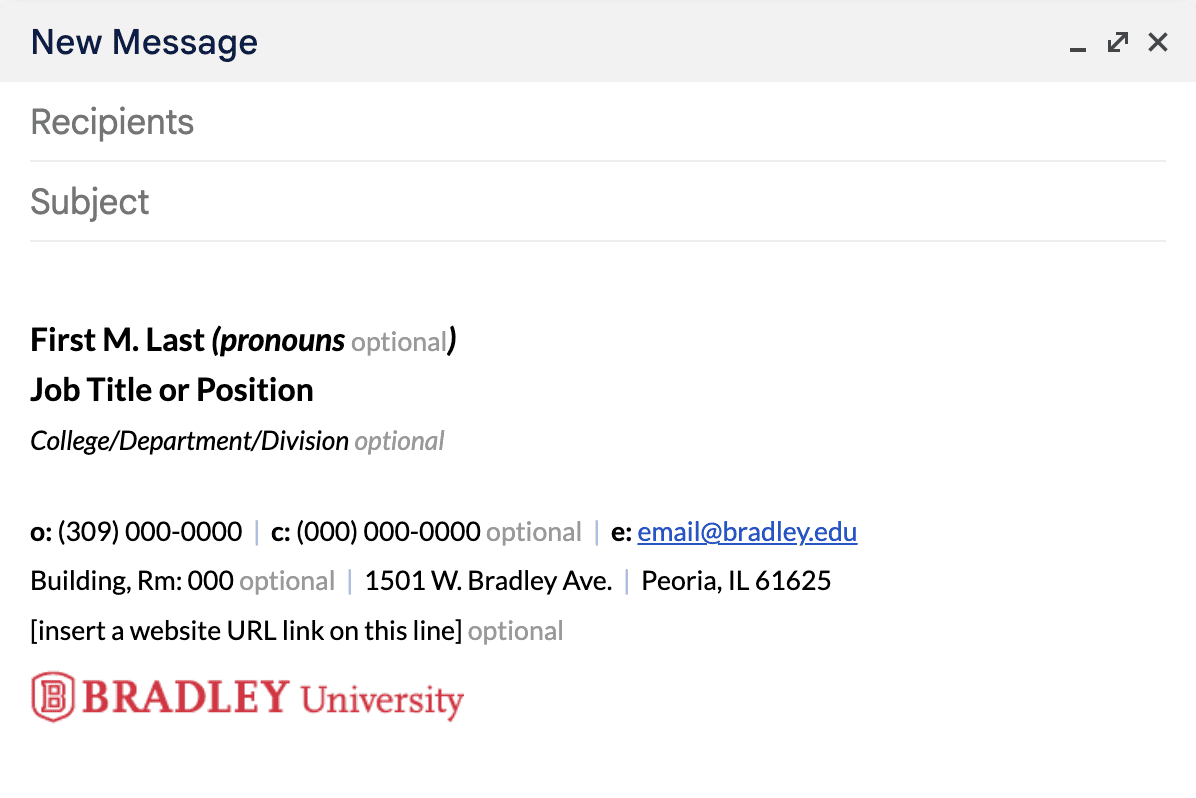1196x798 pixels.
Task: Minimize the New Message window
Action: click(1078, 44)
